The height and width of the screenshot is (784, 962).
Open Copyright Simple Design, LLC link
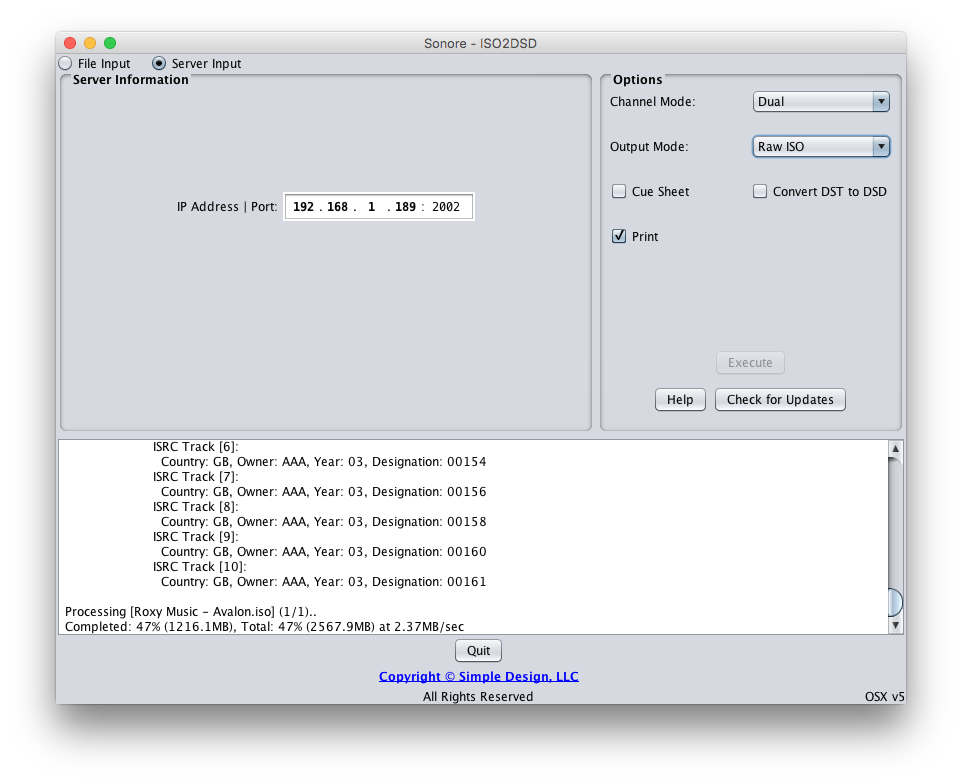pyautogui.click(x=479, y=676)
